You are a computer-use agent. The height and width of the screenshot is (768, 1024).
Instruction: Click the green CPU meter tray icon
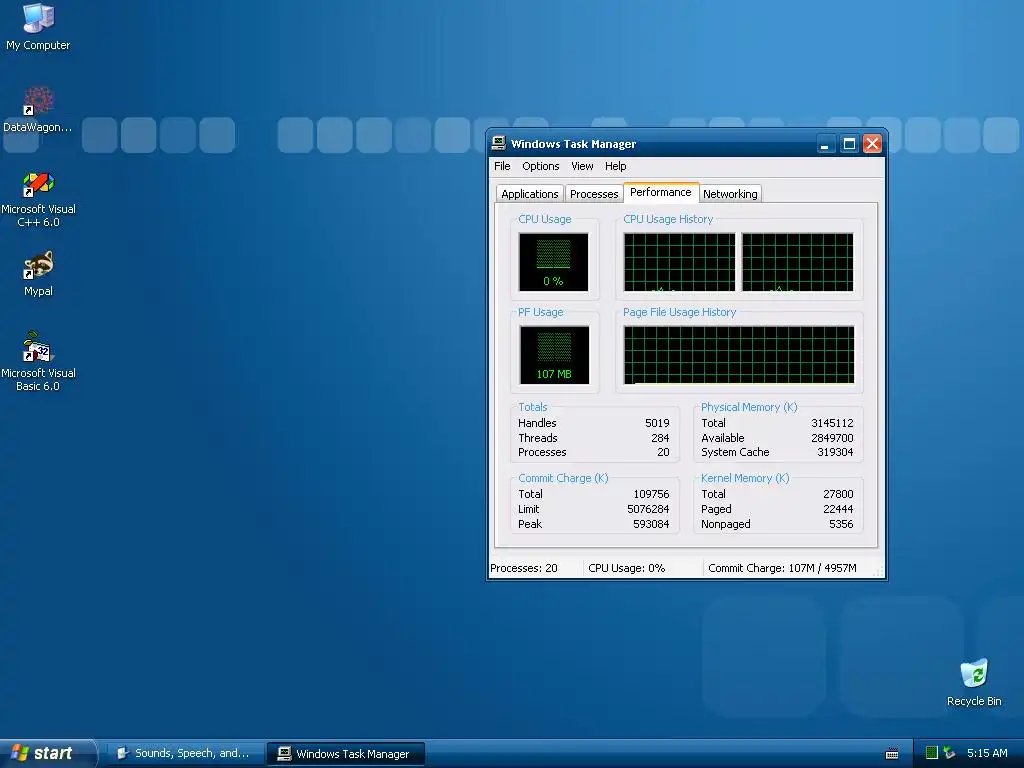[932, 753]
